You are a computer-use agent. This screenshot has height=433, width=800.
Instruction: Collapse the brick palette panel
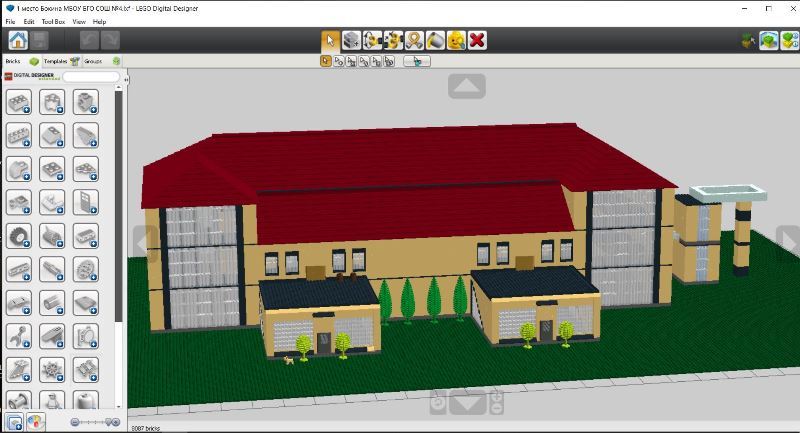(x=128, y=77)
